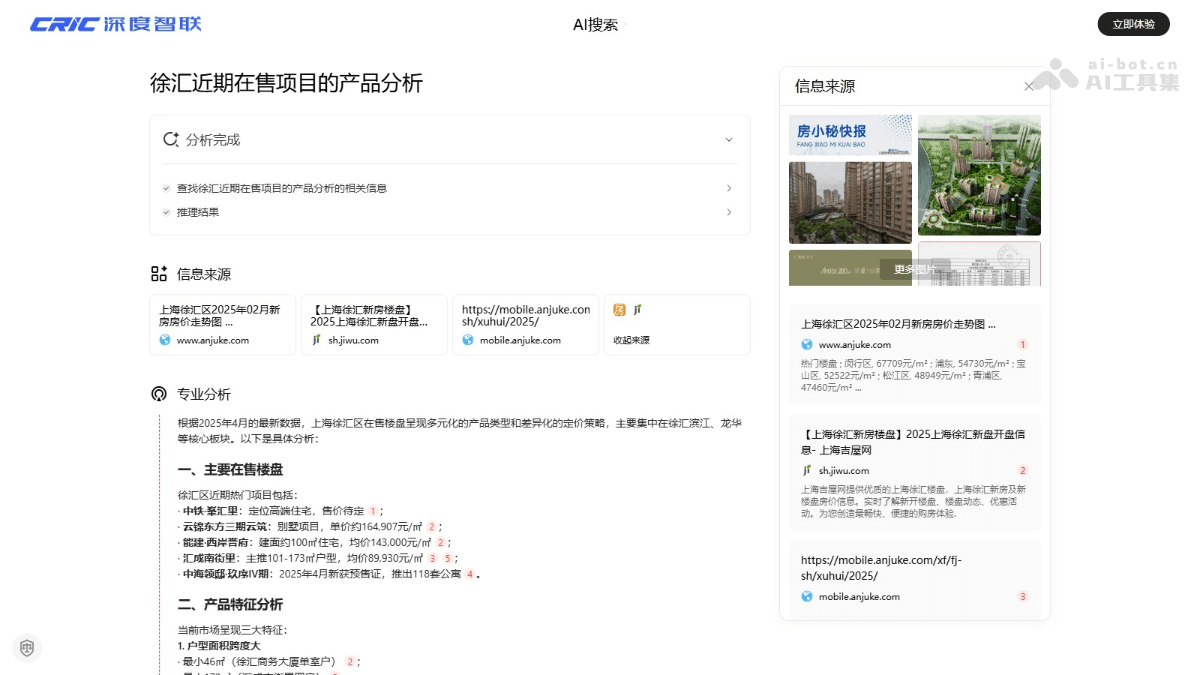Screen dimensions: 1200x675
Task: Click the 专业分析 section icon
Action: point(157,393)
